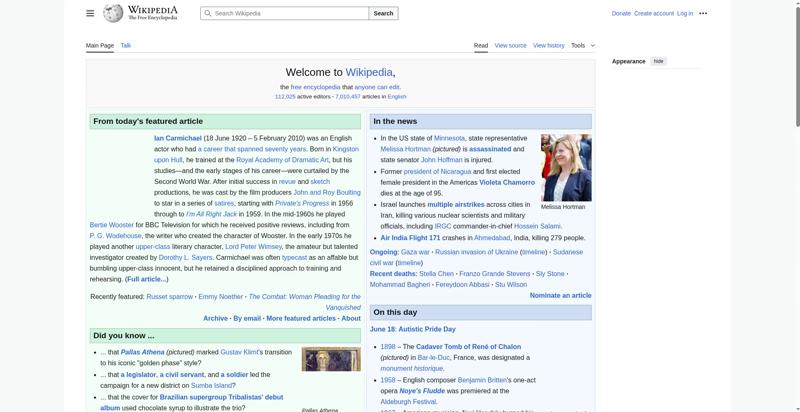This screenshot has width=800, height=412.
Task: Click Russian invasion of Ukraine link
Action: 477,252
